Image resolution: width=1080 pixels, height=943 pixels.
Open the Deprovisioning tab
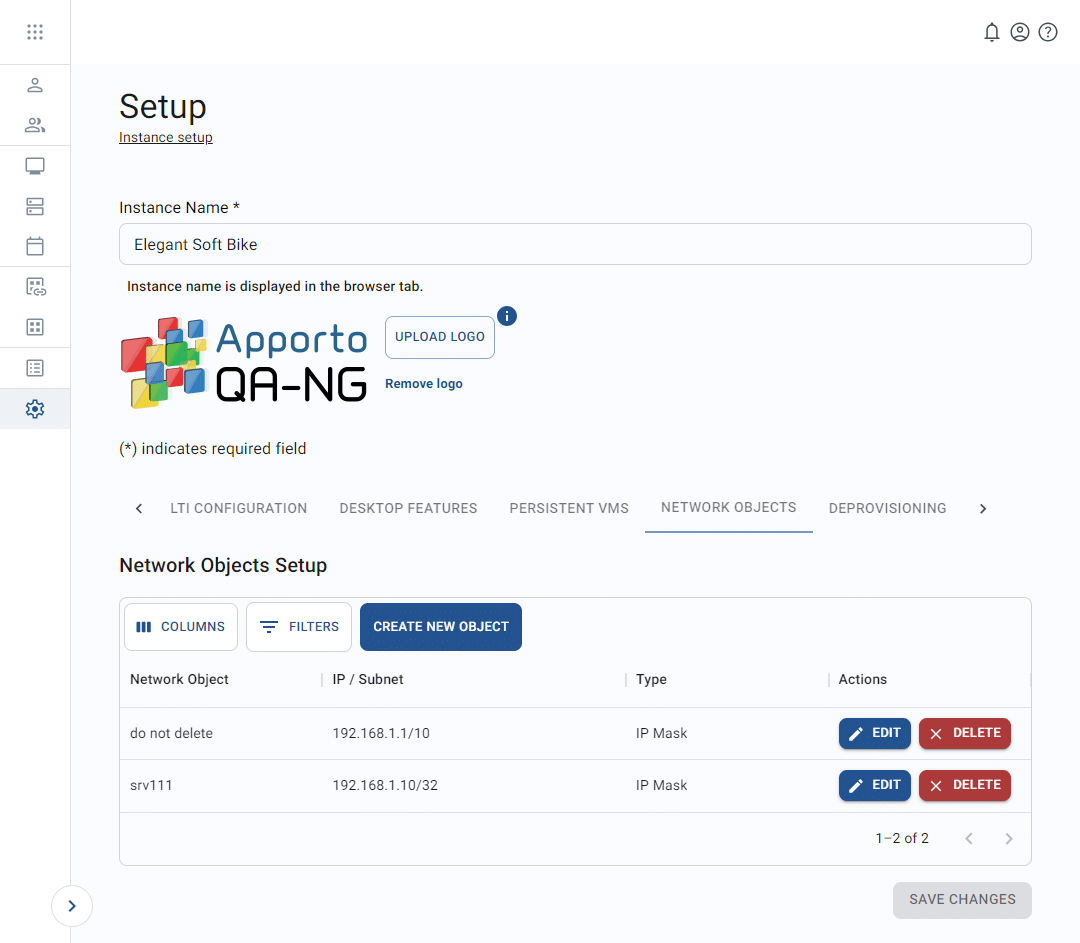(x=887, y=508)
